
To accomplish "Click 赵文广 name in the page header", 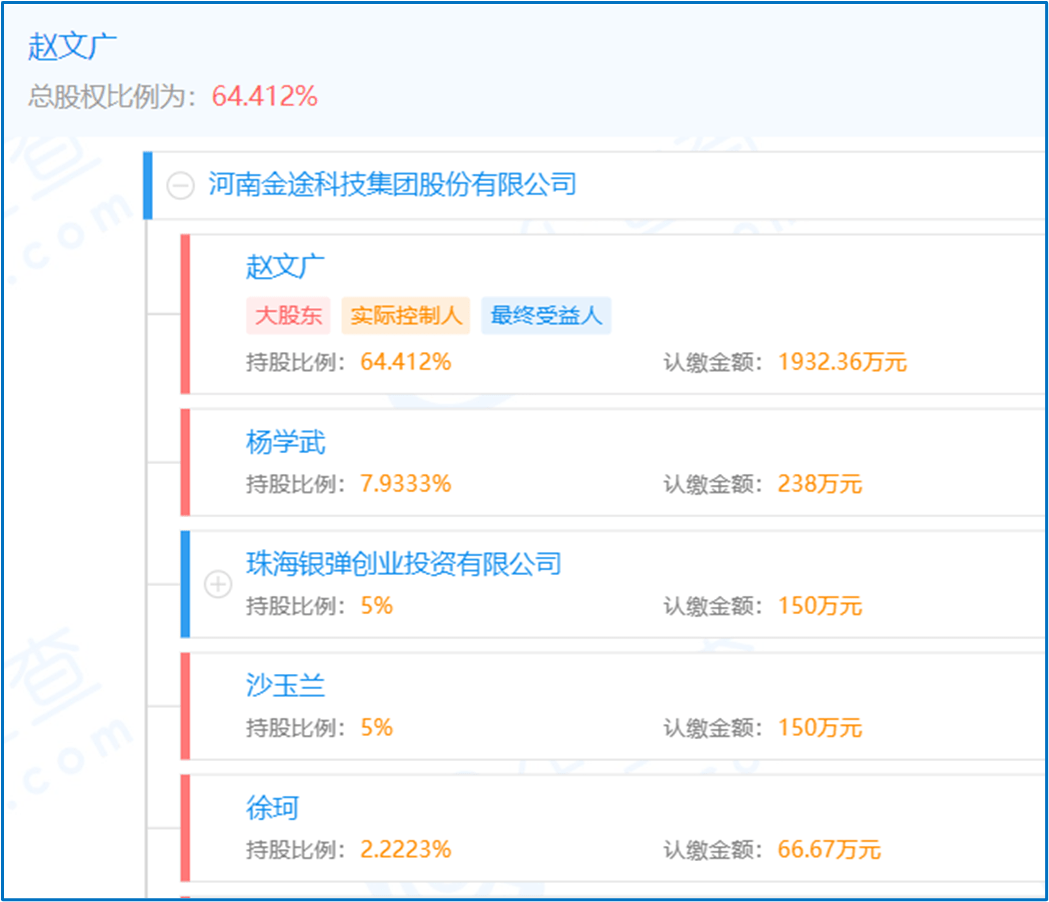I will 73,48.
